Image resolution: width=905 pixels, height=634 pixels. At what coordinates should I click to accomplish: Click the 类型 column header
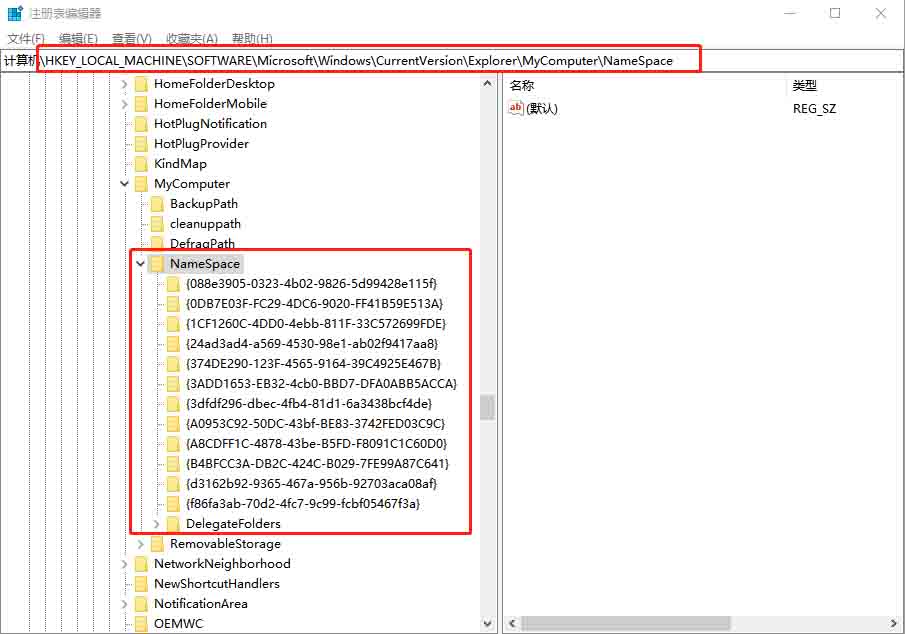(805, 86)
